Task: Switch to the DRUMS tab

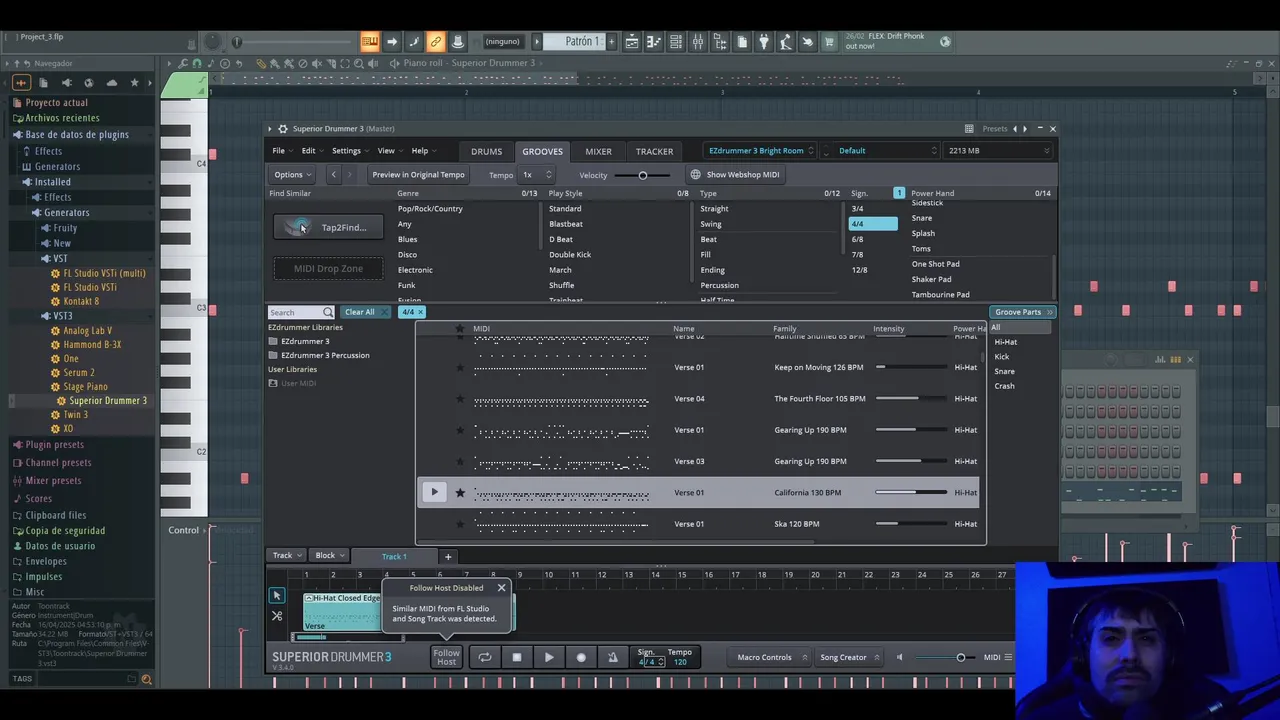Action: point(486,151)
